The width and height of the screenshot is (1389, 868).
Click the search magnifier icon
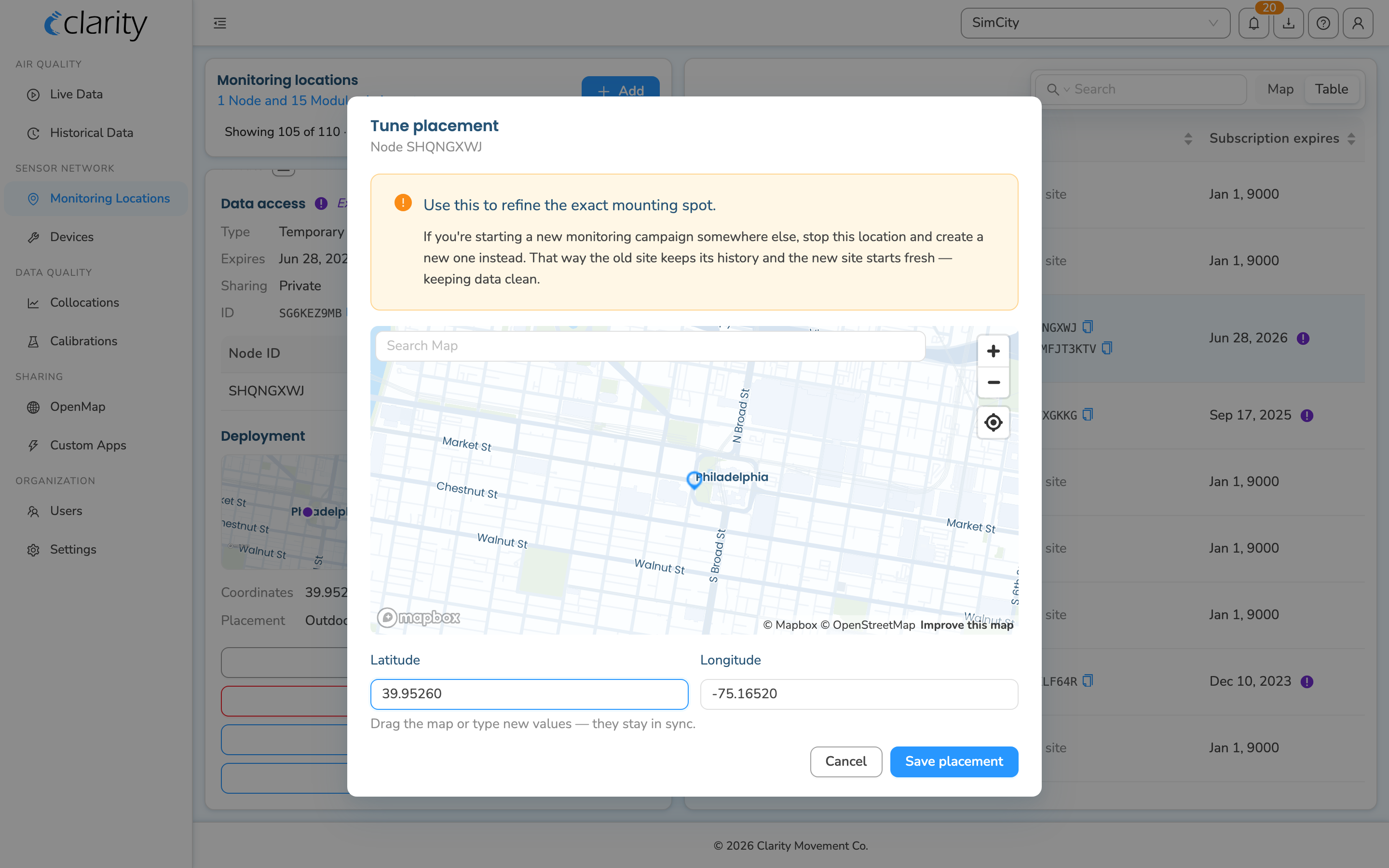[1052, 90]
